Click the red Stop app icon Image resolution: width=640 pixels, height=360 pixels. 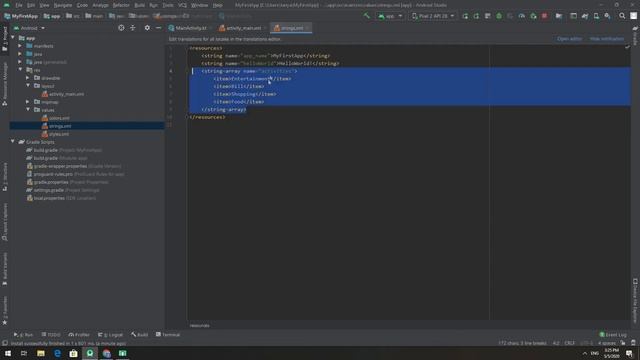[544, 16]
